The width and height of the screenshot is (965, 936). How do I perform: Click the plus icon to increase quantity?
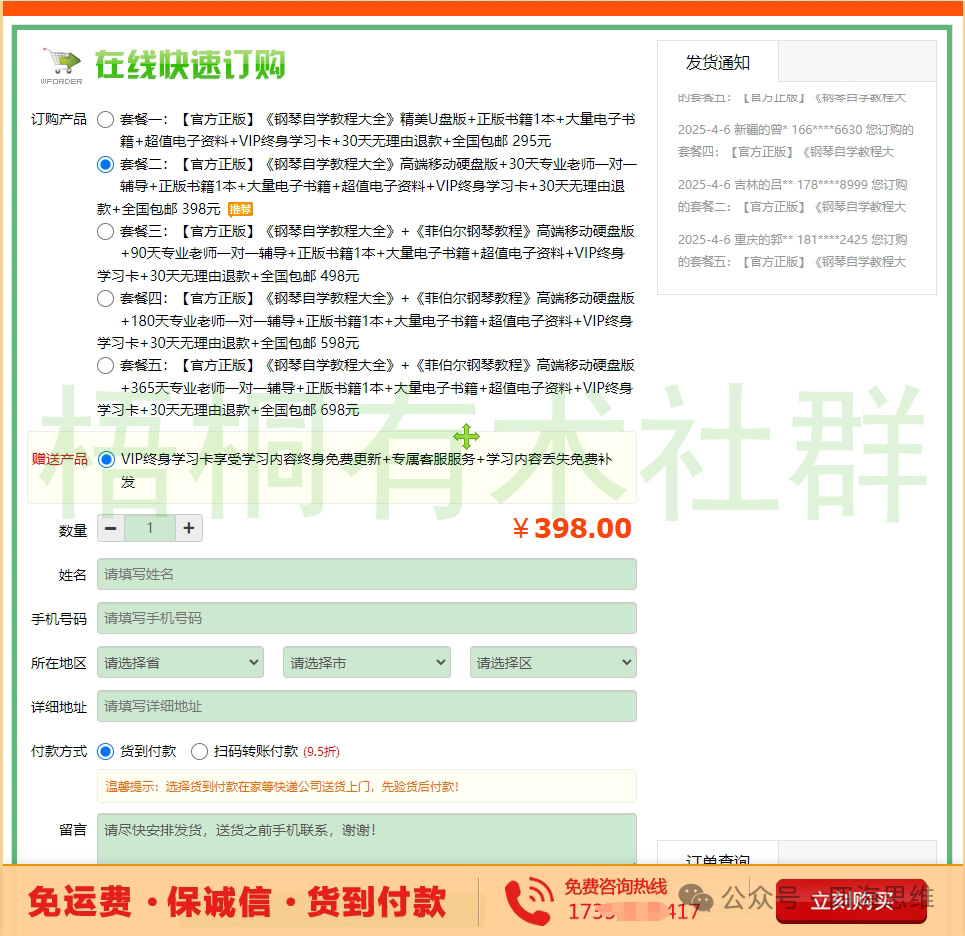[x=189, y=528]
